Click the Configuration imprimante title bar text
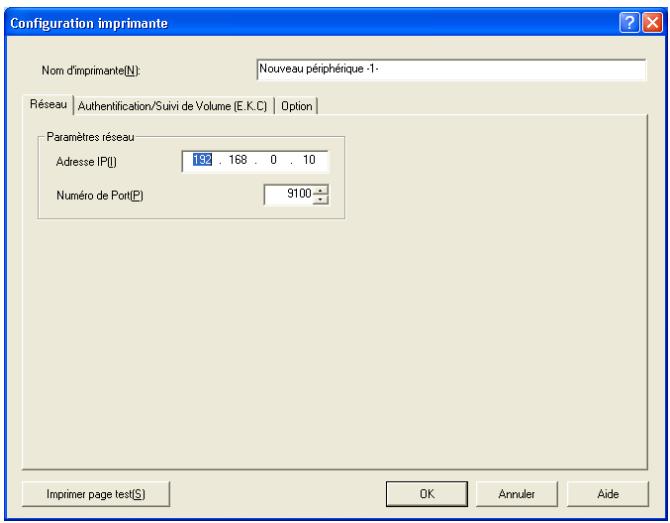This screenshot has height=523, width=670. point(89,23)
